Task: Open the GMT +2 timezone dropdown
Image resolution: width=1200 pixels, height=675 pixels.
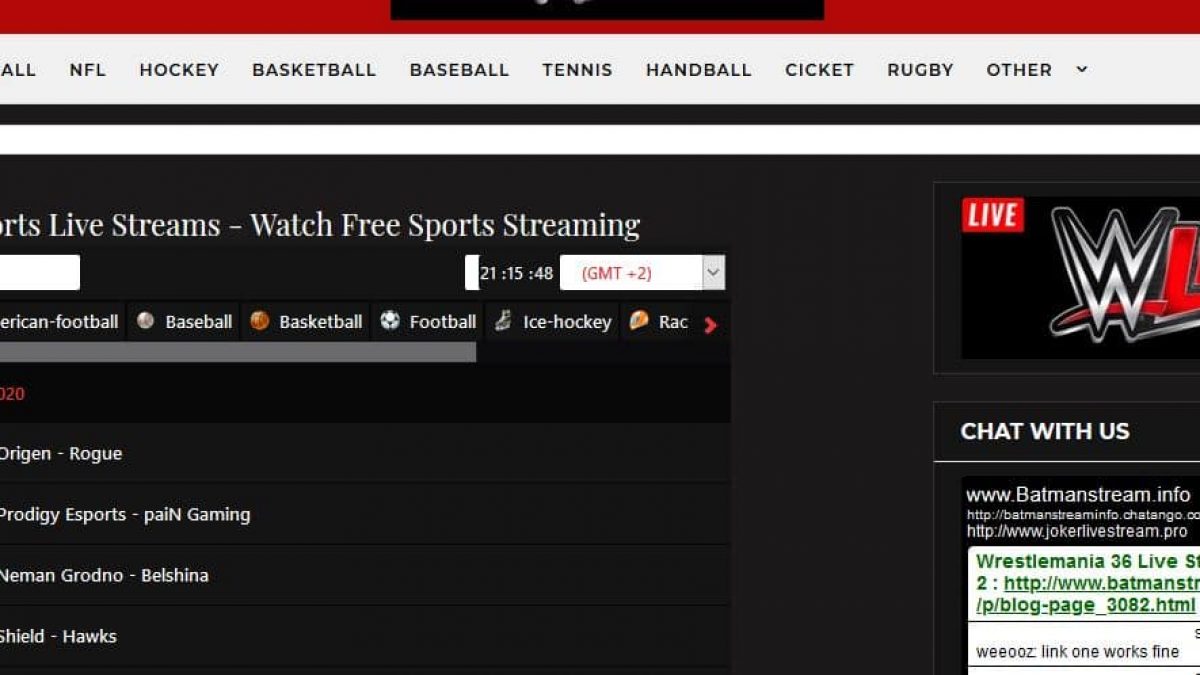Action: pos(641,273)
